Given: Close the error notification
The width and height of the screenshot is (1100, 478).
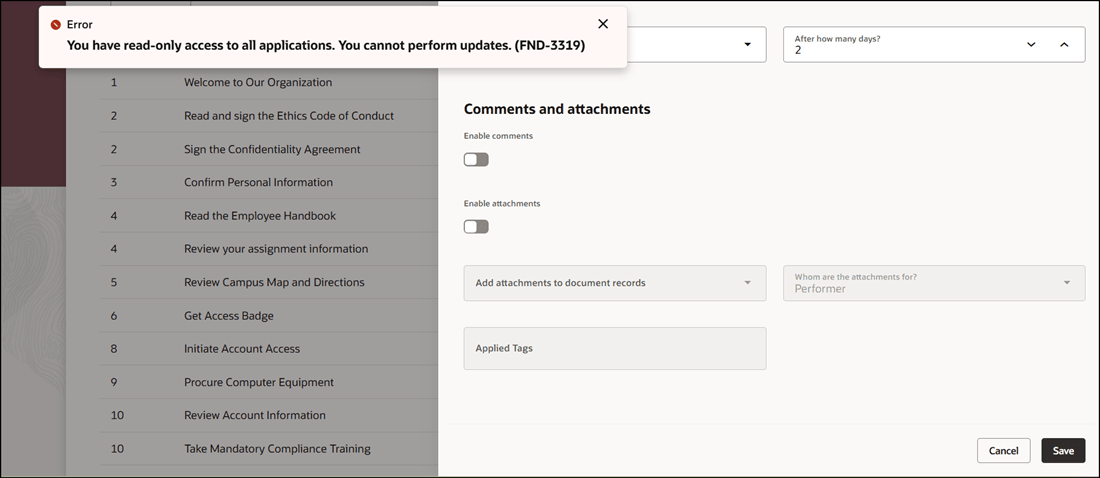Looking at the screenshot, I should click(x=603, y=24).
